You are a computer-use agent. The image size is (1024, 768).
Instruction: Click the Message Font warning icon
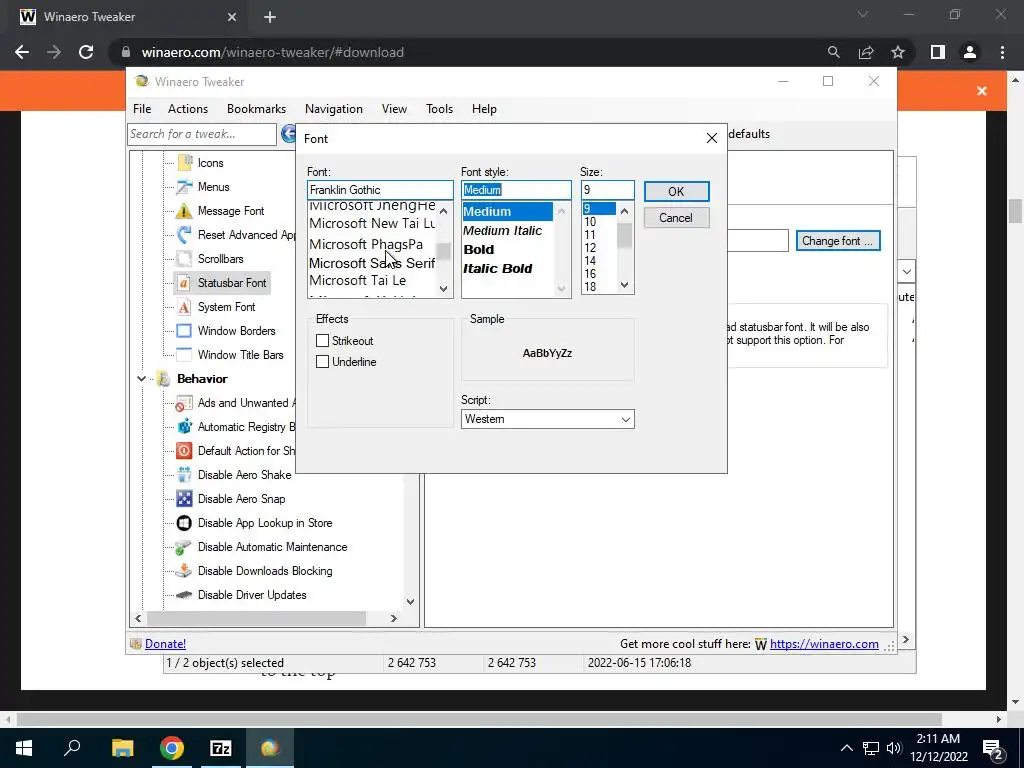pos(185,211)
